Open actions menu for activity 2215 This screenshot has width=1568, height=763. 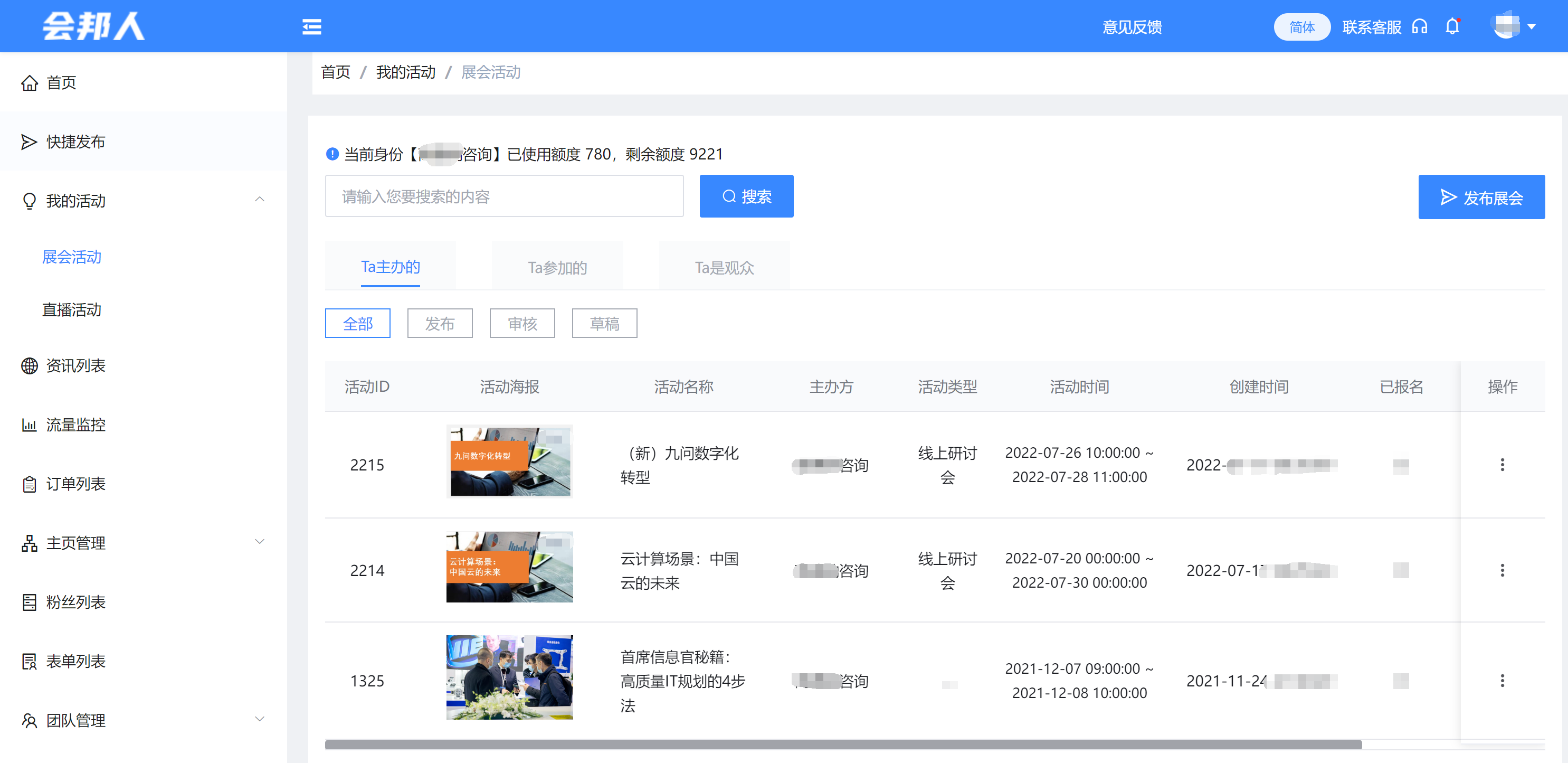click(1502, 465)
